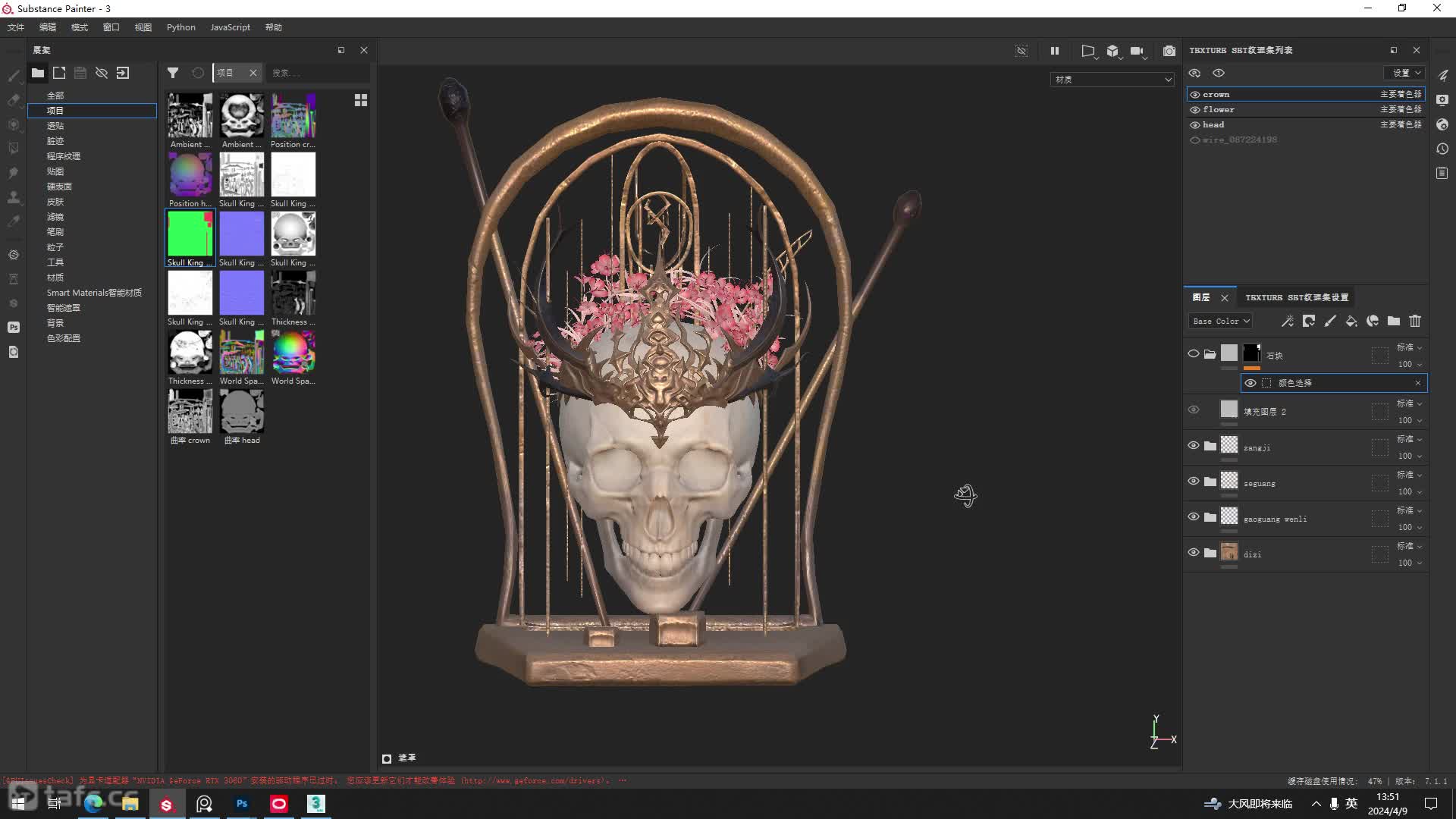The height and width of the screenshot is (819, 1456).
Task: Click the shelf hidden-eye icon
Action: 102,73
